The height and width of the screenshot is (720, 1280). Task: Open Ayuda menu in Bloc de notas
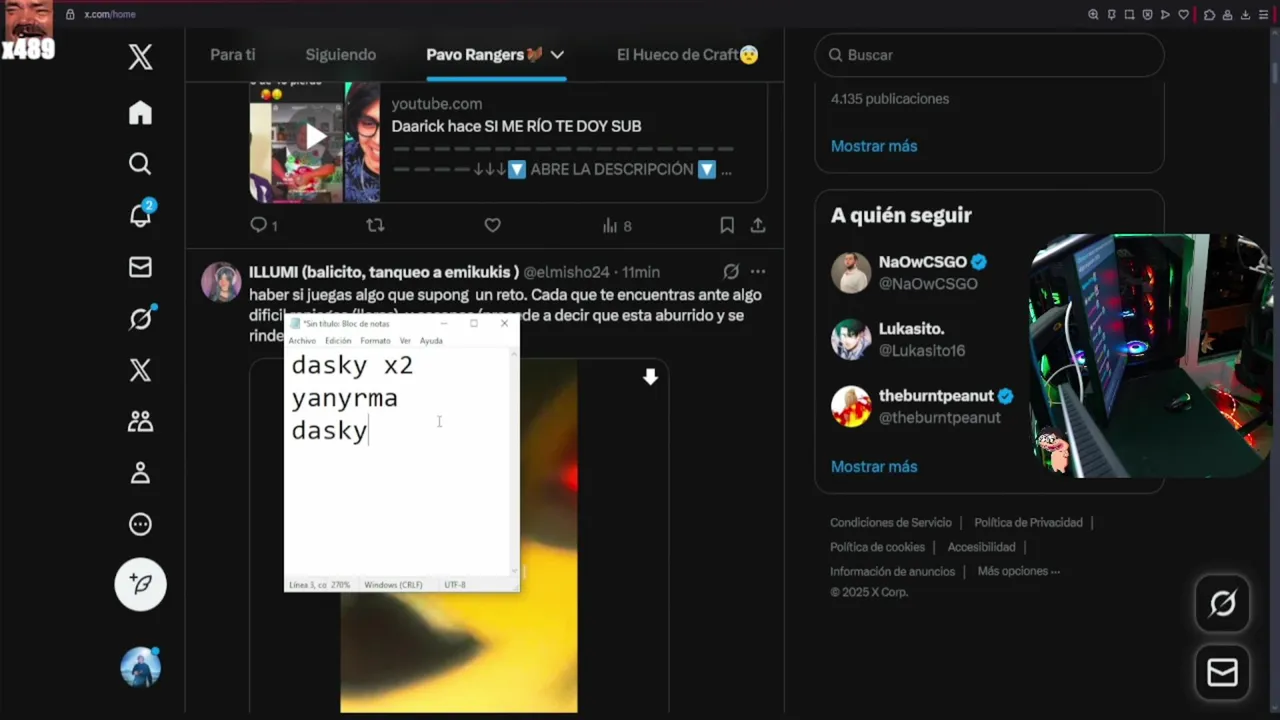pos(431,341)
